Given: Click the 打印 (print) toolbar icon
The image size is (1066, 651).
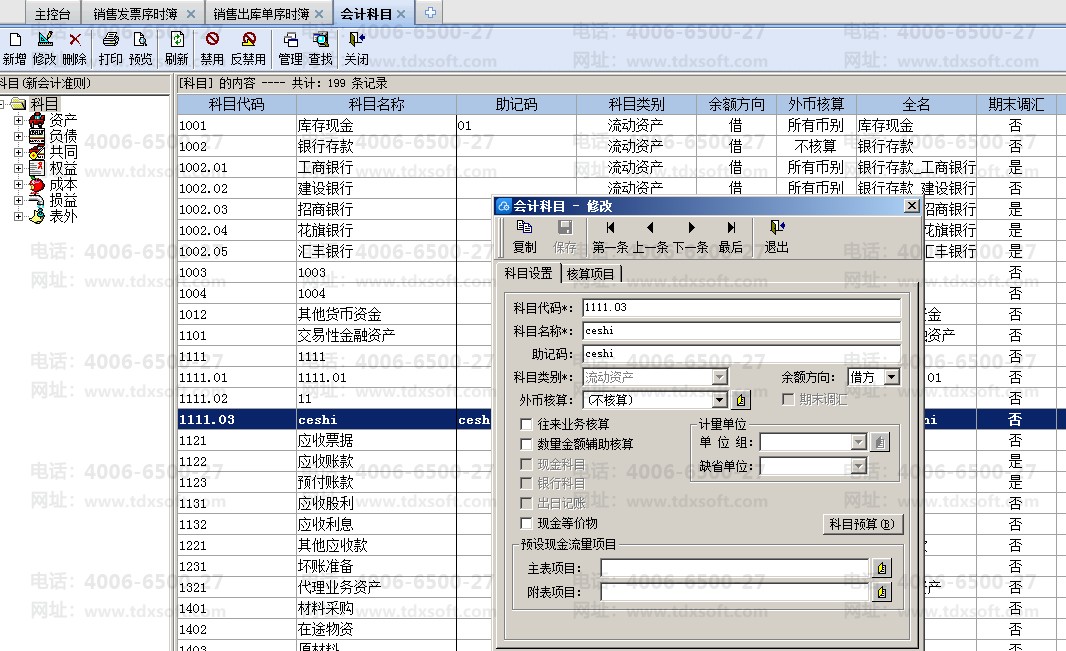Looking at the screenshot, I should (x=110, y=48).
